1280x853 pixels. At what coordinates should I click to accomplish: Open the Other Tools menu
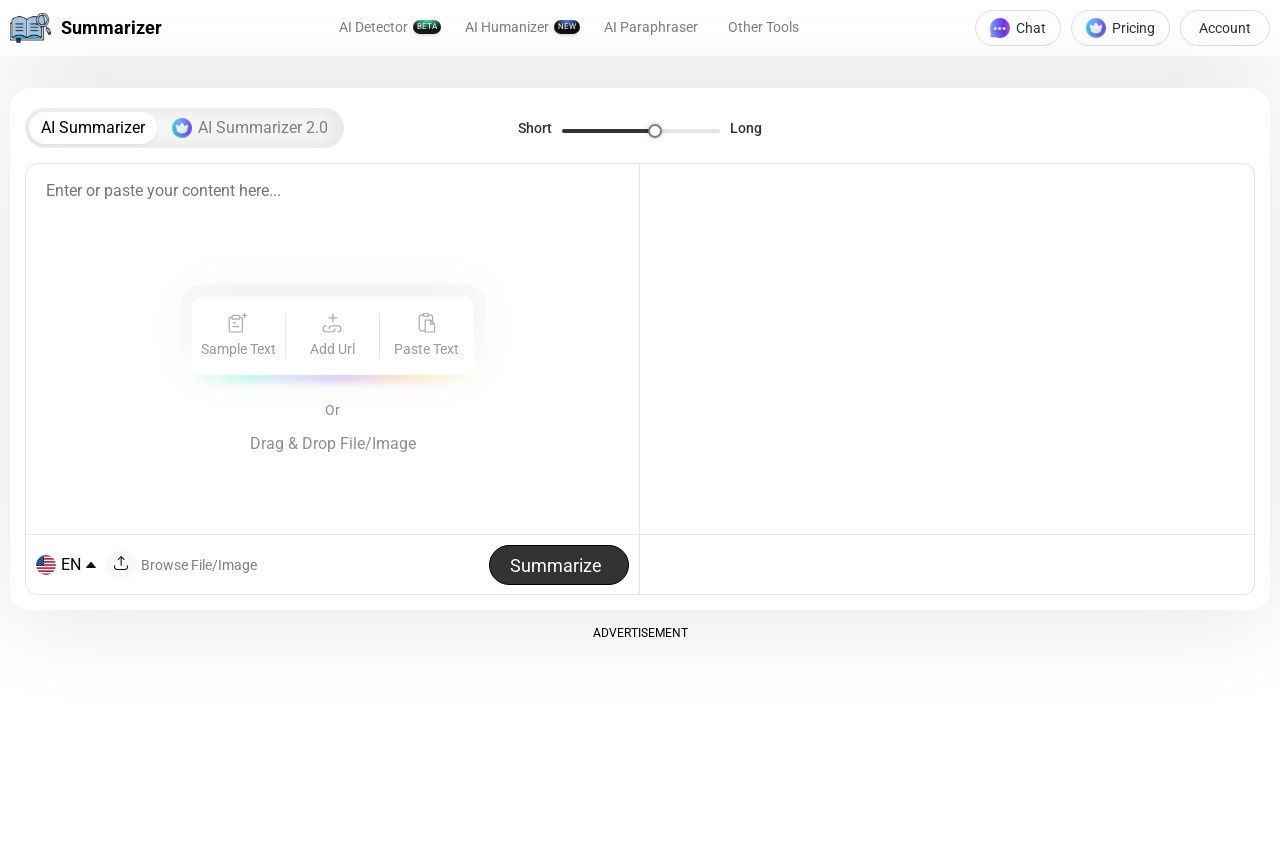[763, 27]
